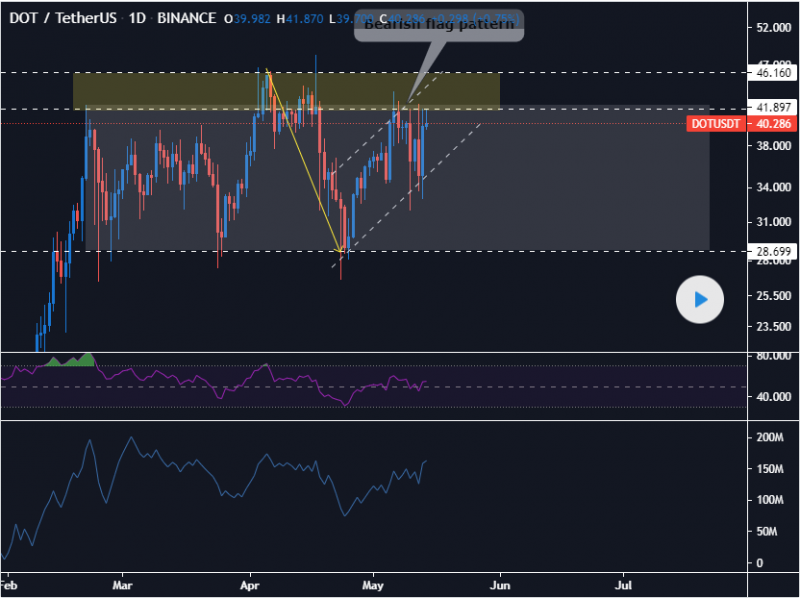Select the Bearish flag pattern callout
The width and height of the screenshot is (800, 598).
(x=438, y=26)
